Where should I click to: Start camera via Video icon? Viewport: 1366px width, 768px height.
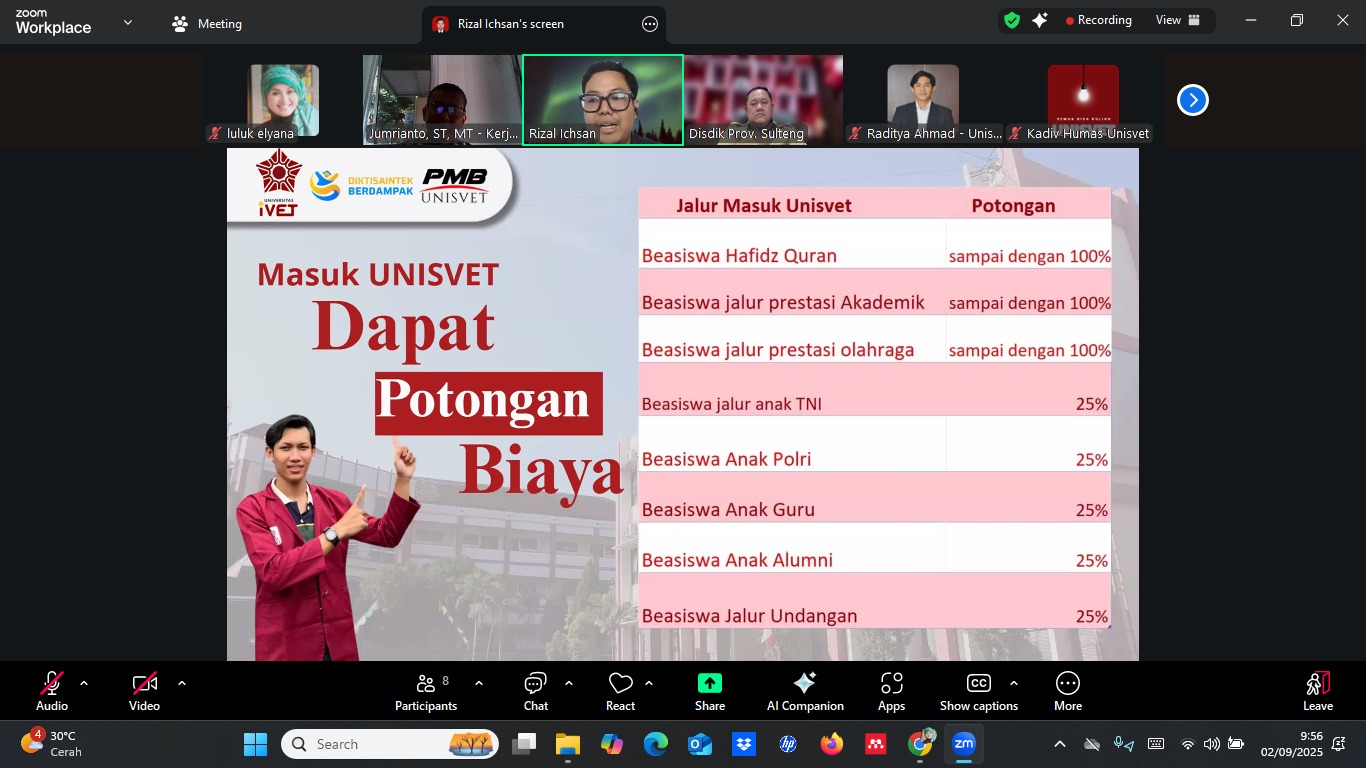tap(144, 683)
